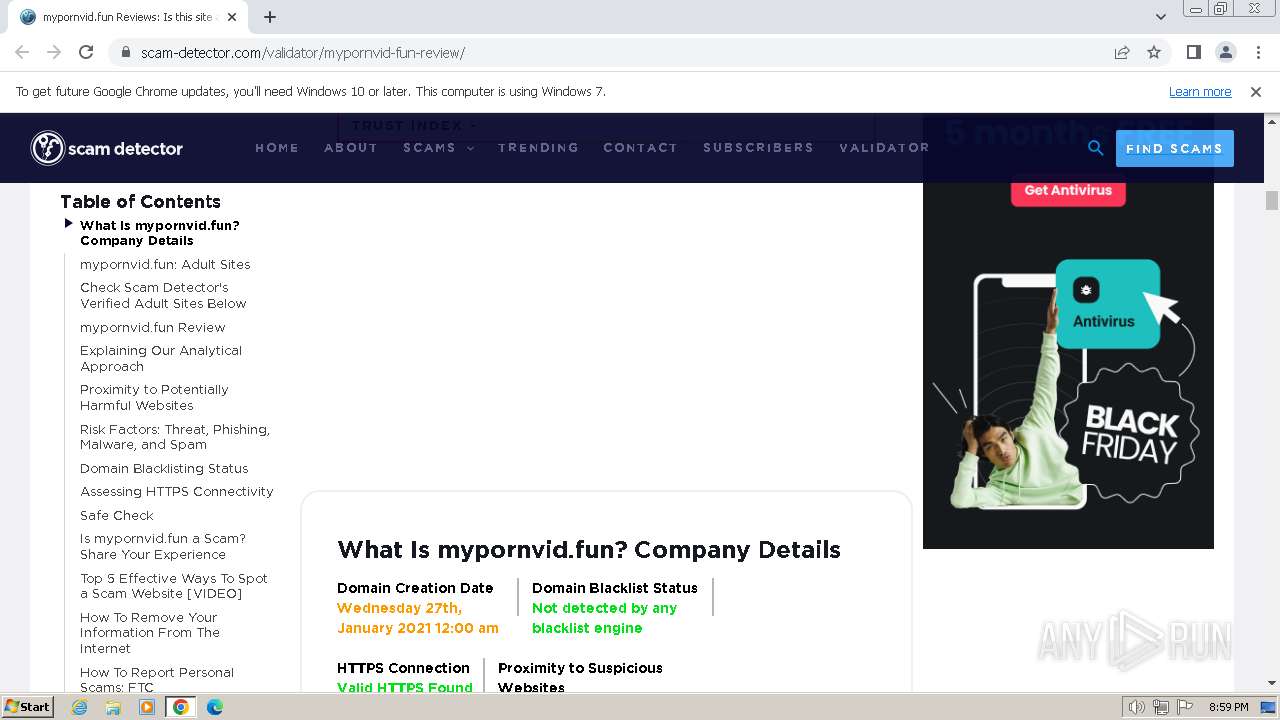Dismiss the Chrome update notification bar

point(1256,91)
